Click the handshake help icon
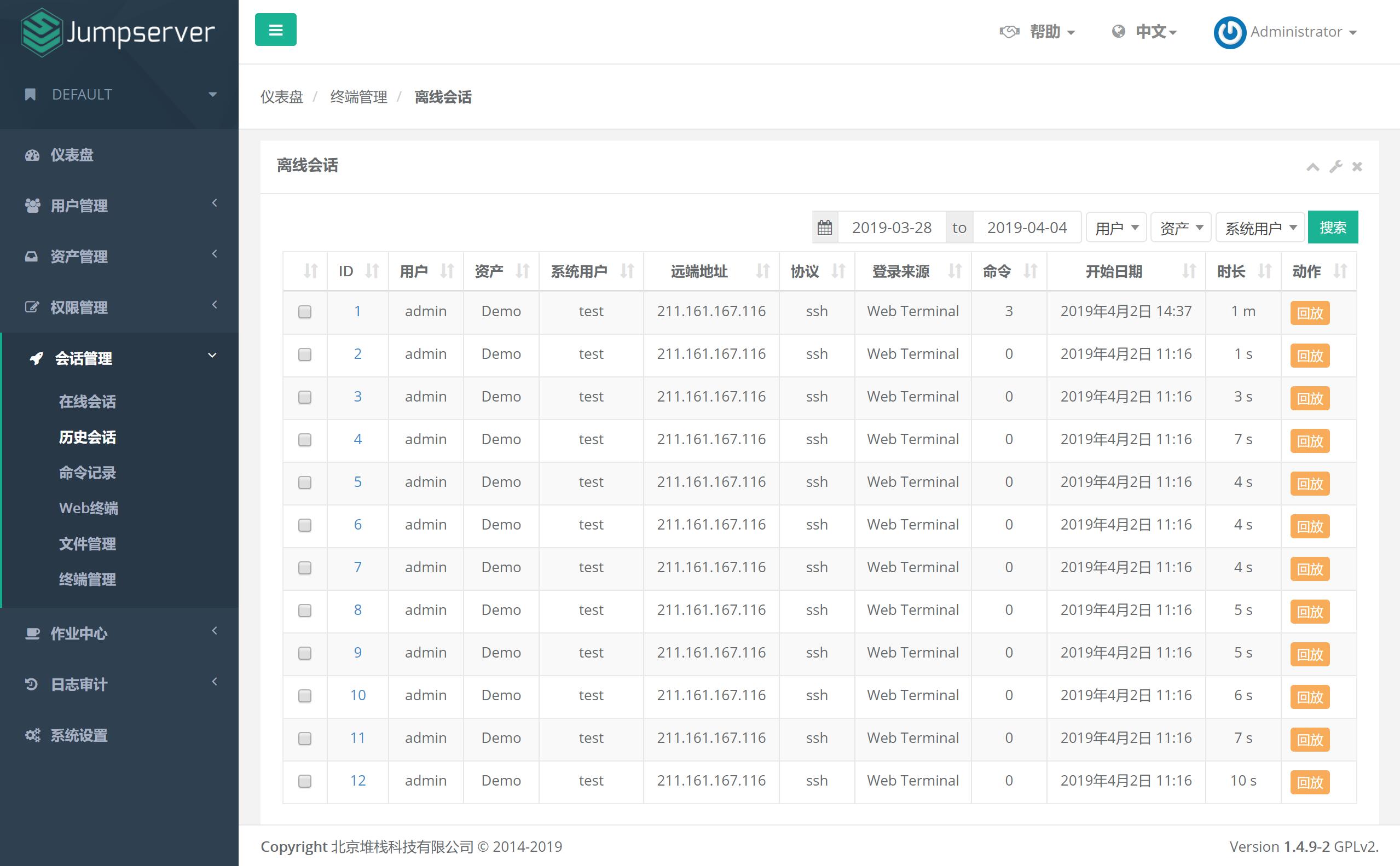The height and width of the screenshot is (866, 1400). pyautogui.click(x=1009, y=32)
